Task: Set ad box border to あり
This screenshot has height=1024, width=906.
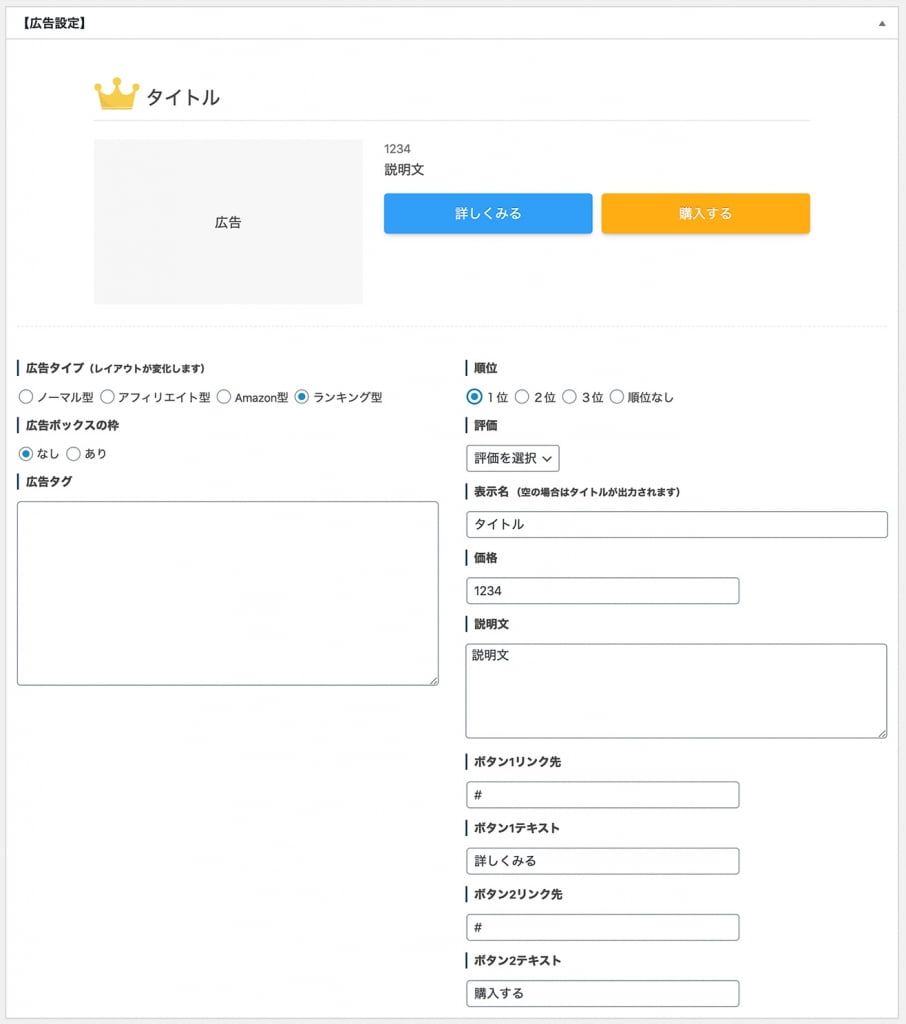Action: (x=74, y=453)
